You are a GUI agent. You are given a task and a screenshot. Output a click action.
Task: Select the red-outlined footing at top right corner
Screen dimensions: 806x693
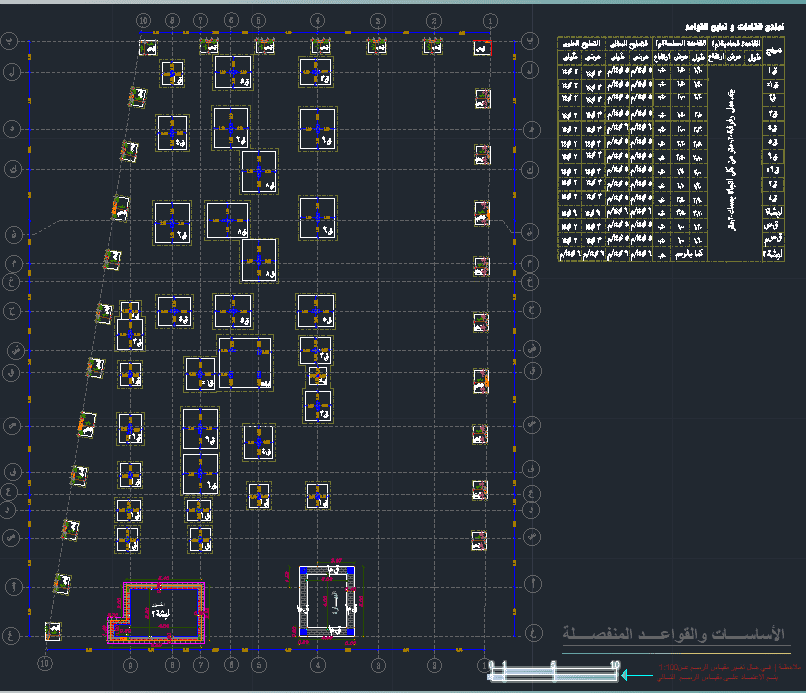coord(482,48)
